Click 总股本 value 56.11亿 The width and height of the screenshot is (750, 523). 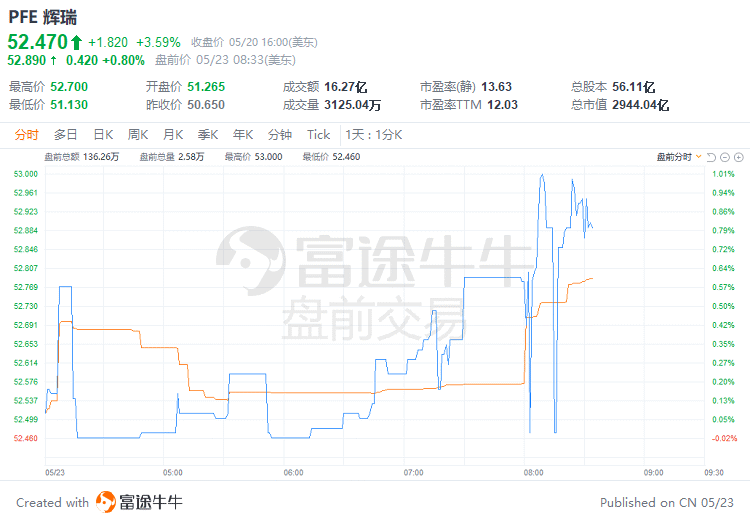point(634,87)
